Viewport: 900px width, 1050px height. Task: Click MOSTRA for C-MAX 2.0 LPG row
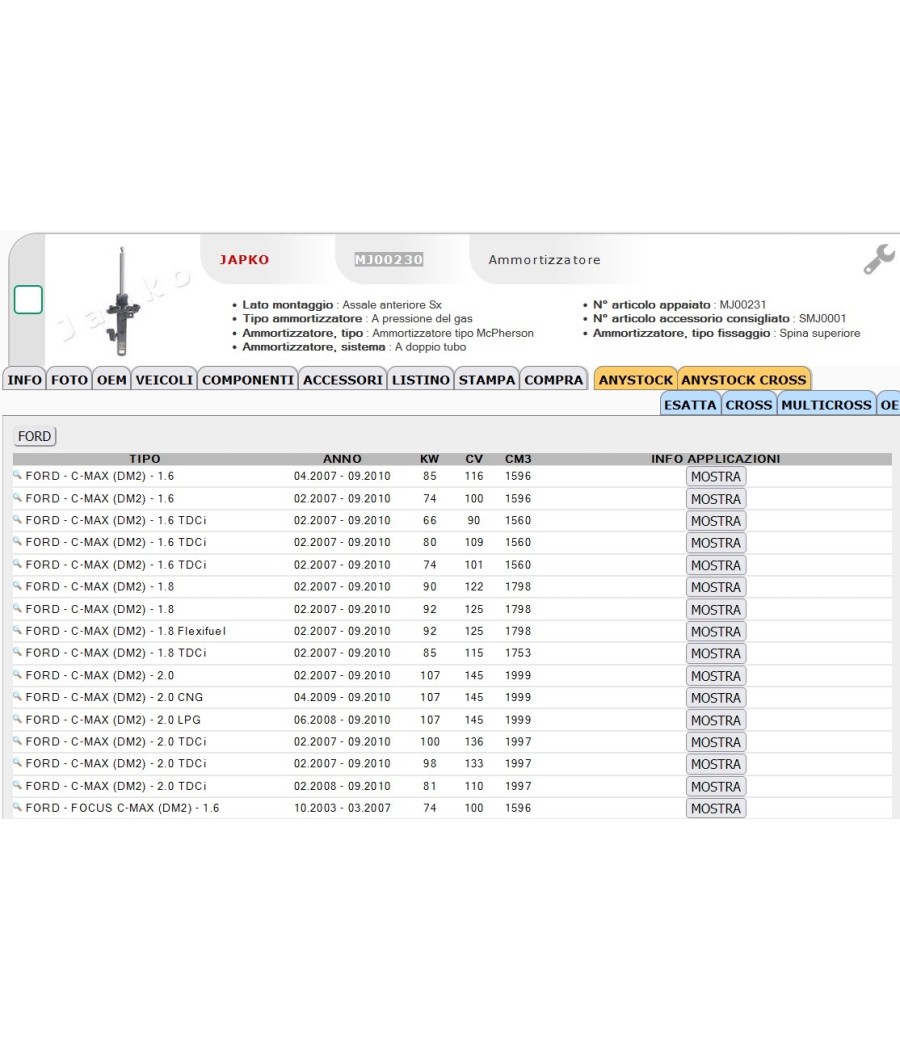click(716, 720)
